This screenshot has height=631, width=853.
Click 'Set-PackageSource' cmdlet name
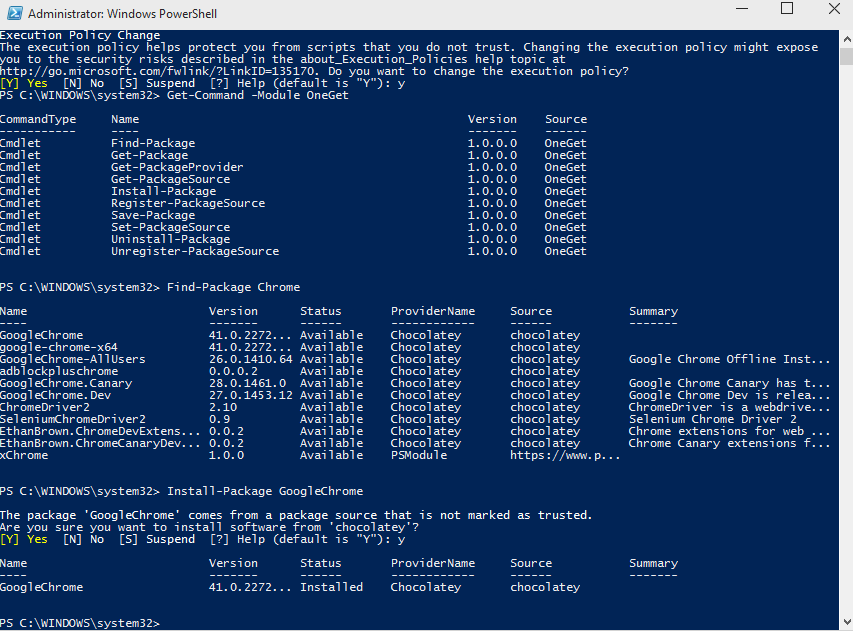pyautogui.click(x=170, y=227)
